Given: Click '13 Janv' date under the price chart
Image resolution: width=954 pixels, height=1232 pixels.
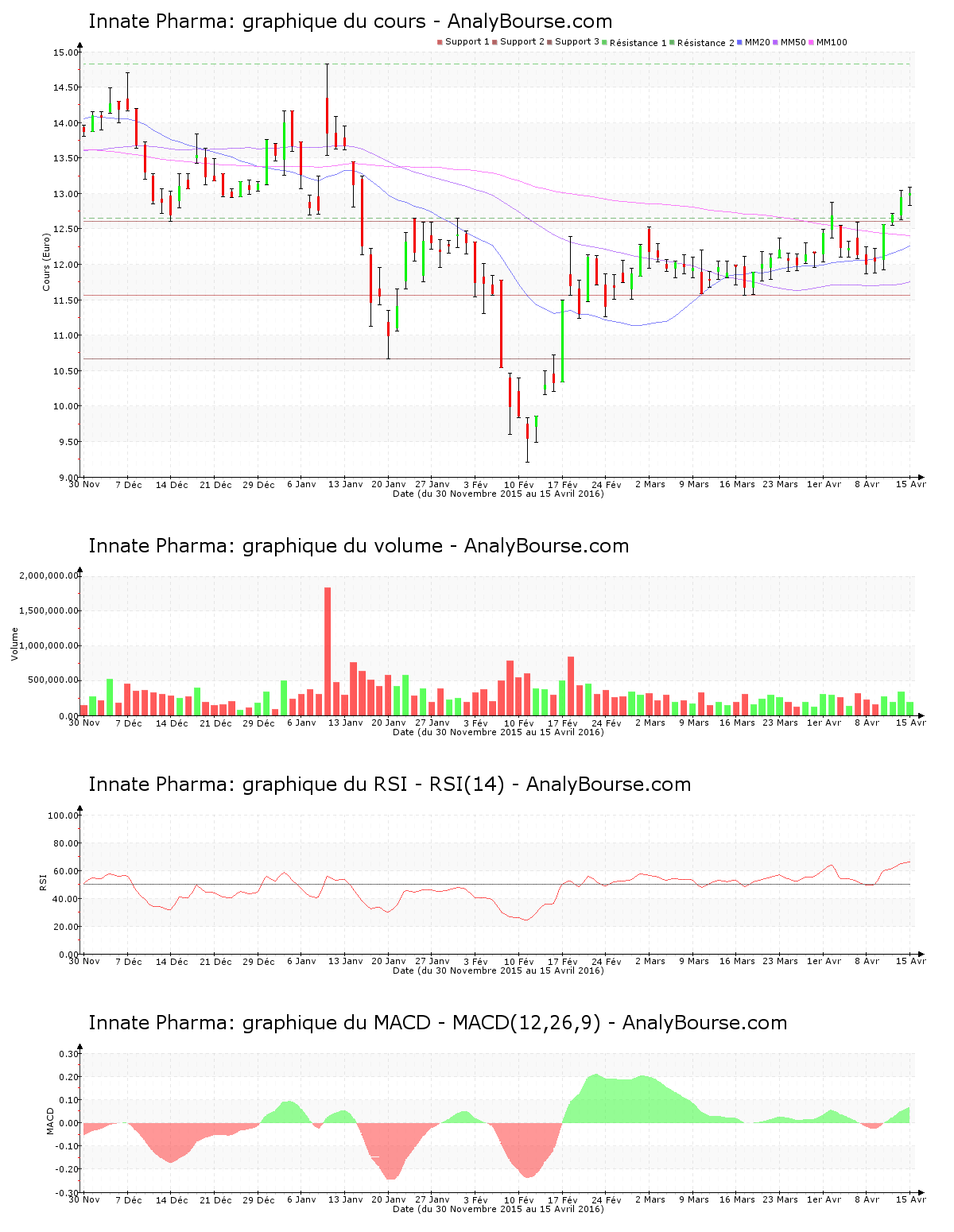Looking at the screenshot, I should (x=345, y=484).
